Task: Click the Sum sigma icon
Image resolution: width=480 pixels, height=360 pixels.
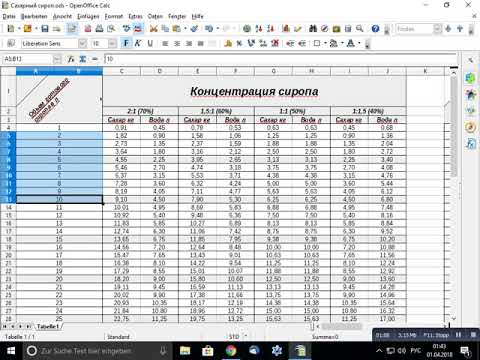Action: tap(83, 59)
